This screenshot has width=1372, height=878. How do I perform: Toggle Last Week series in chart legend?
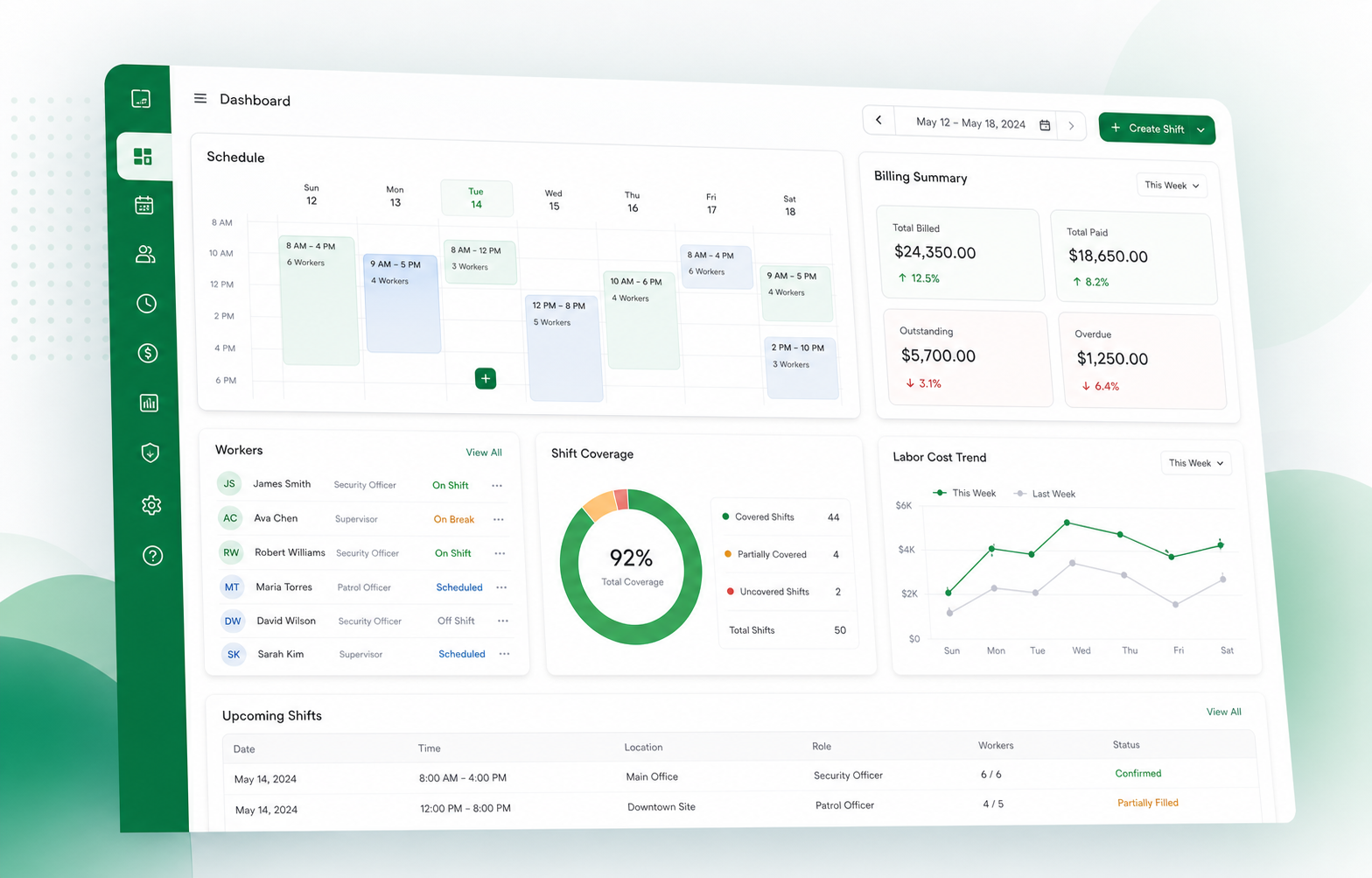(1044, 494)
